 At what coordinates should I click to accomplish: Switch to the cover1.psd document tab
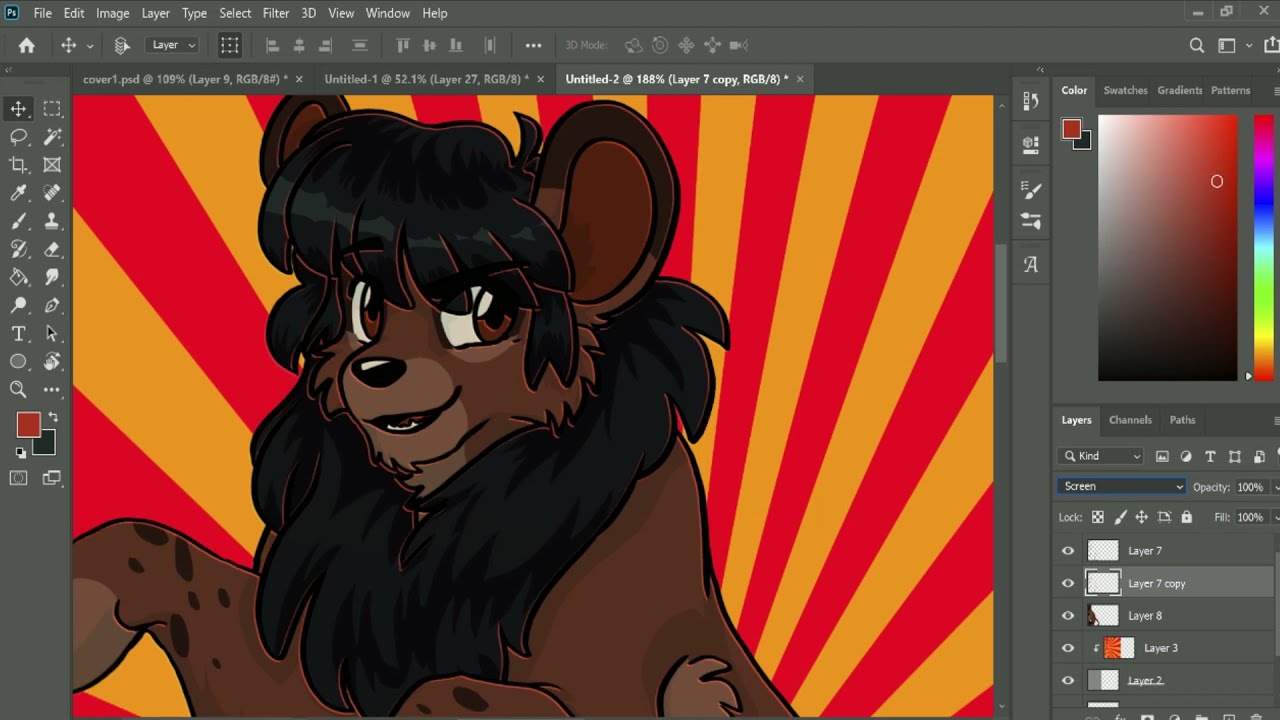click(x=184, y=79)
